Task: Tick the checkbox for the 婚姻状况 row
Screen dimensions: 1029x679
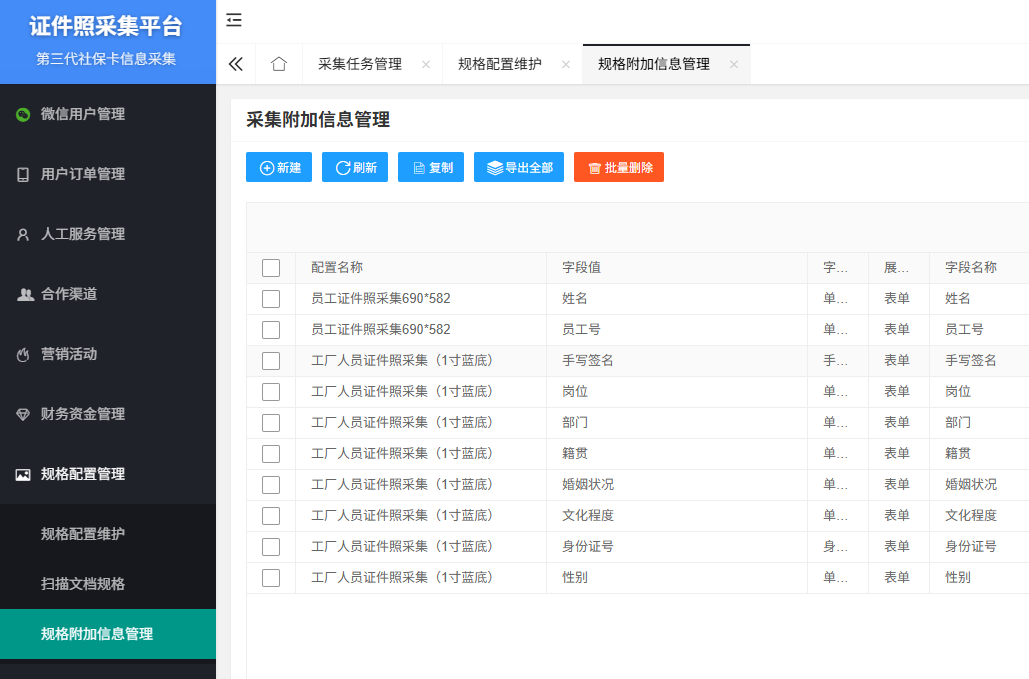Action: point(271,485)
